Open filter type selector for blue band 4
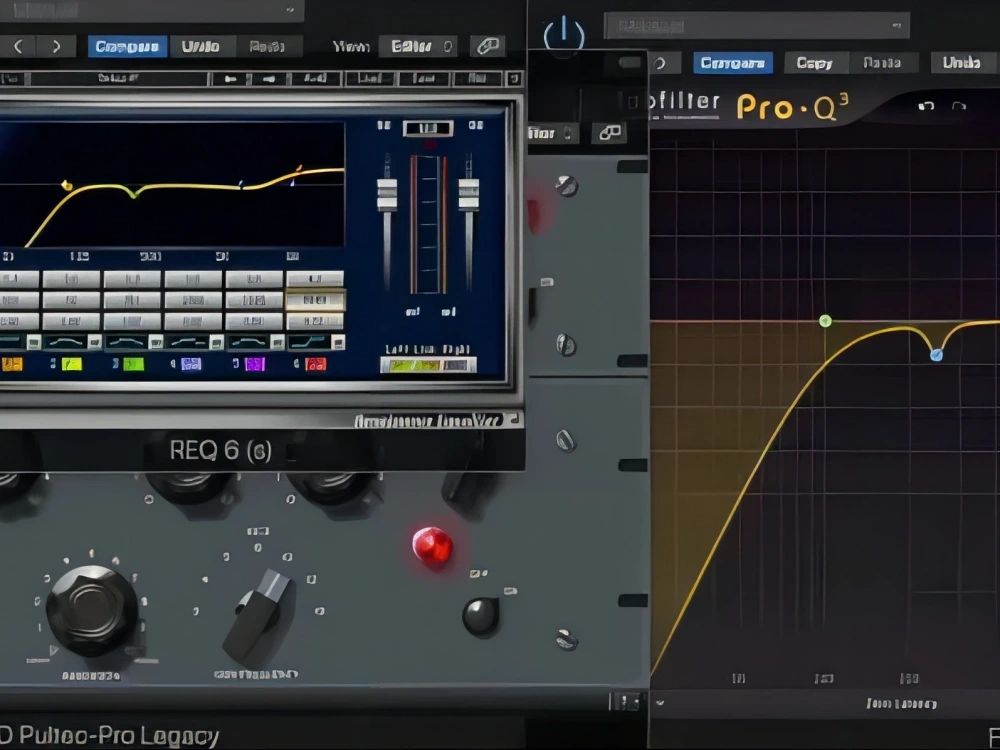Image resolution: width=1000 pixels, height=750 pixels. pyautogui.click(x=195, y=342)
